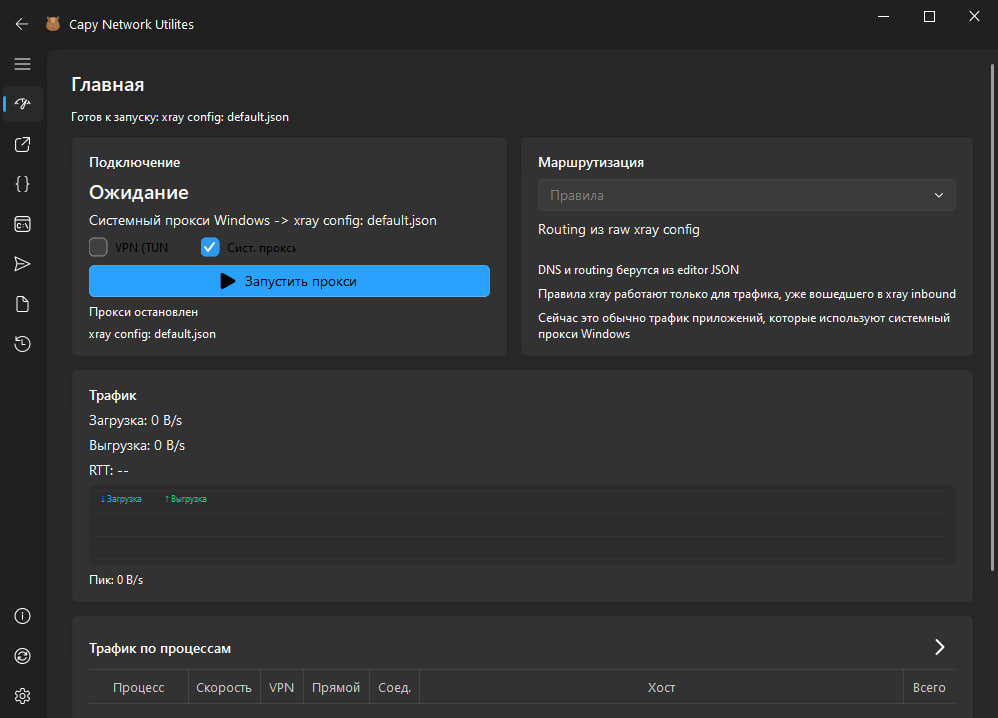
Task: Click the Соед. column header
Action: 395,687
